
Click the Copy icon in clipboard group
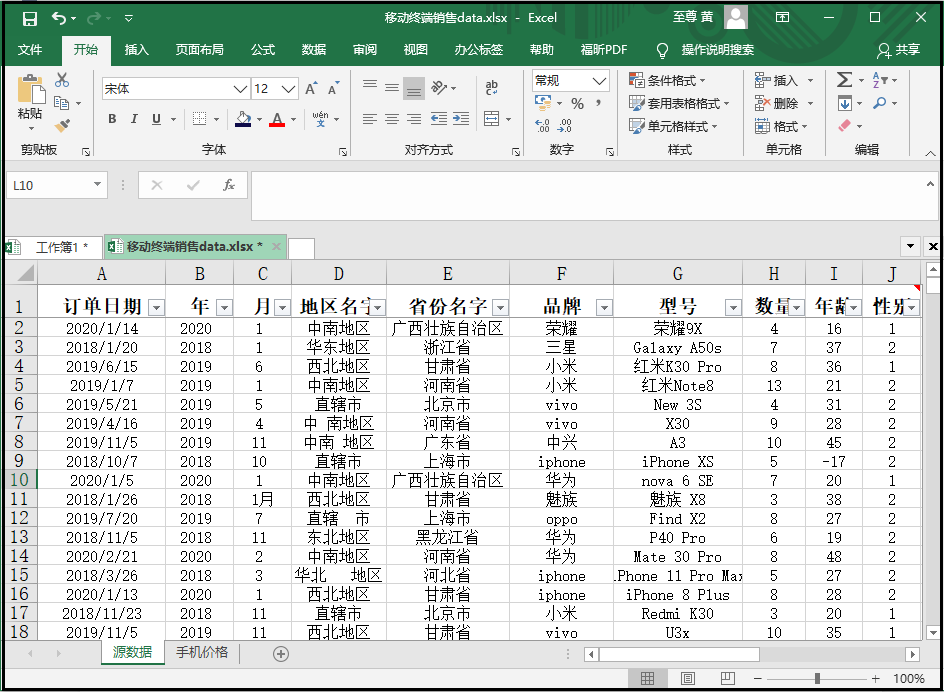(x=61, y=103)
